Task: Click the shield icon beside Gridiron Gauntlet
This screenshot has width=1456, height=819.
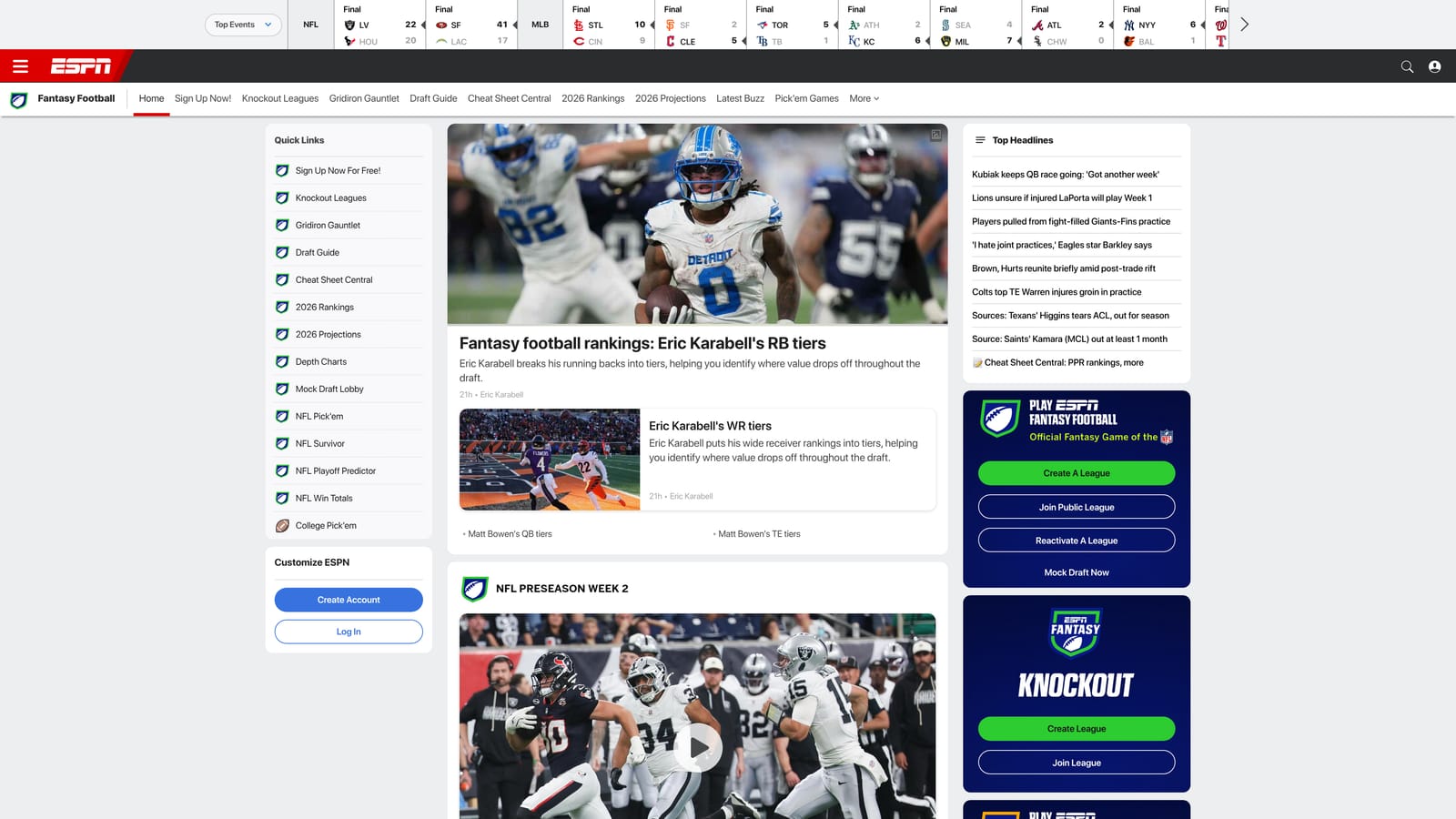Action: pos(282,226)
